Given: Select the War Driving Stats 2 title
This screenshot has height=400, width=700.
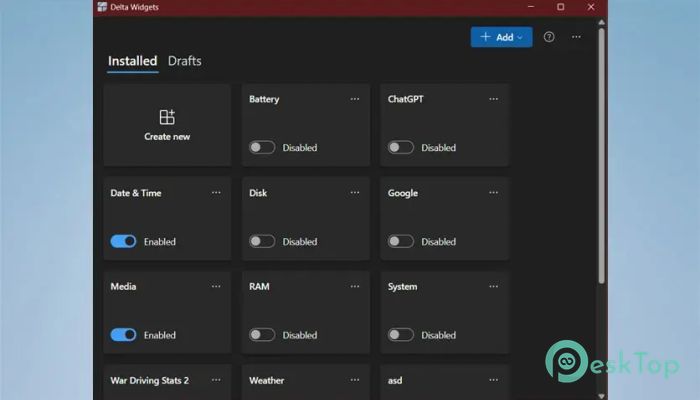Looking at the screenshot, I should point(150,380).
